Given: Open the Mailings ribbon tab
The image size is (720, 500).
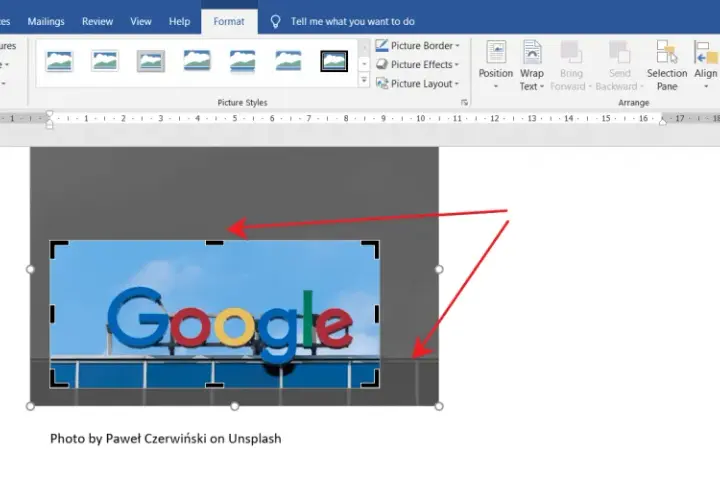Looking at the screenshot, I should click(x=46, y=22).
